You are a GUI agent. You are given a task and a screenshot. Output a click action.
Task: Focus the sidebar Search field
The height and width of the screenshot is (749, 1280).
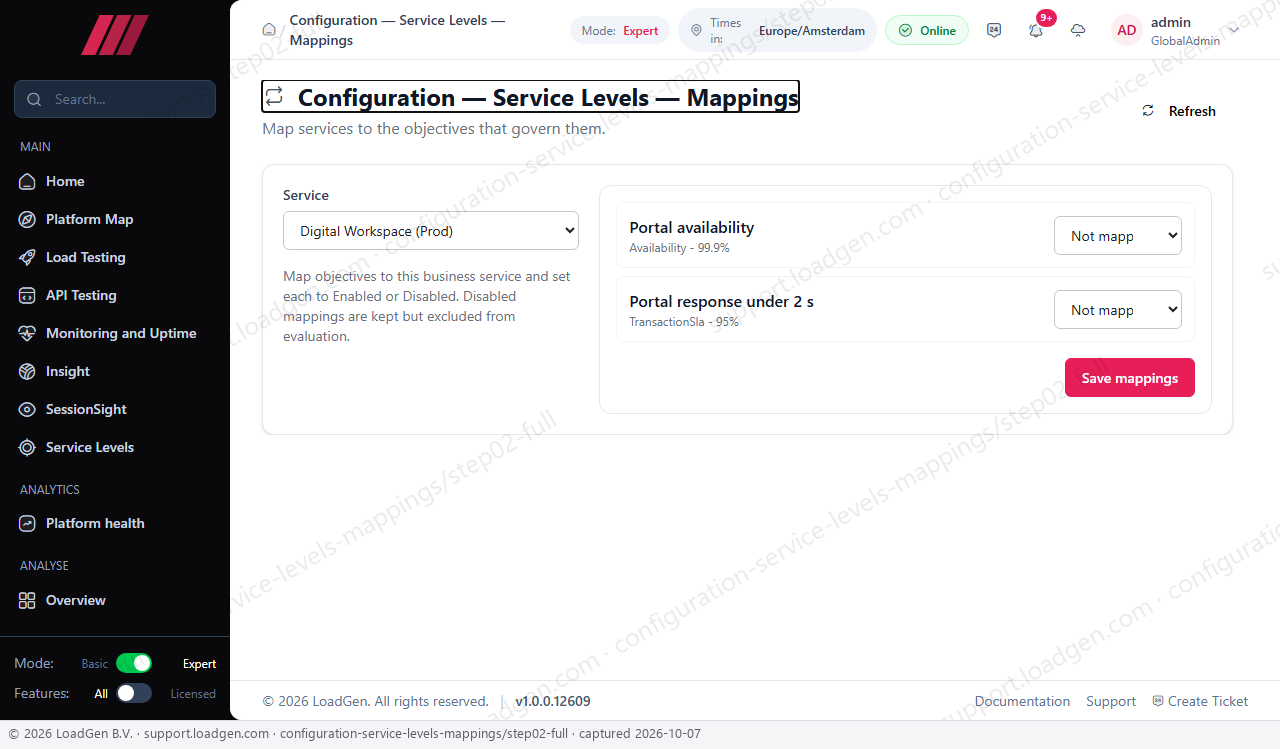pos(115,99)
